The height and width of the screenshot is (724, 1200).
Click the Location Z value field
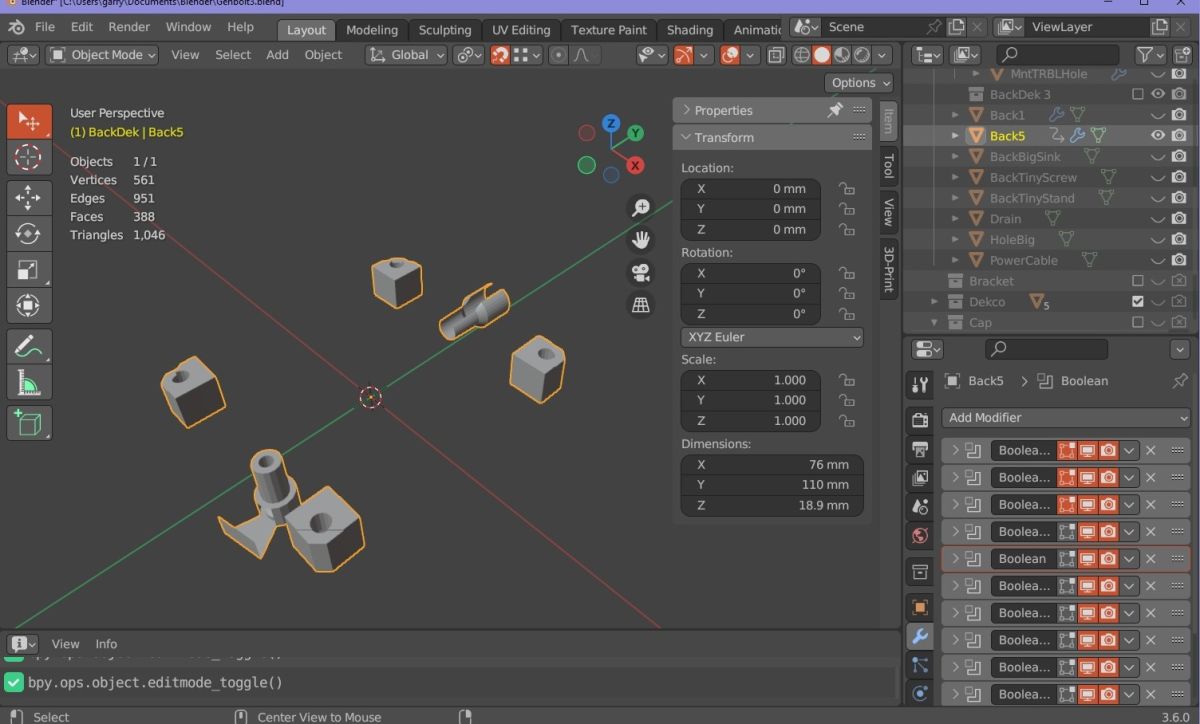751,229
